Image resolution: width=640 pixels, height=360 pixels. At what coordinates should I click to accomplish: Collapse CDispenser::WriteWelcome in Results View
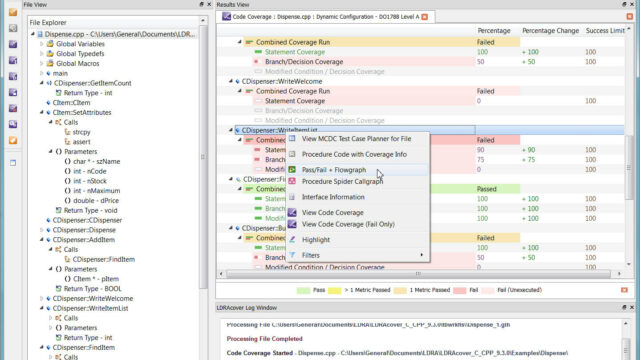(x=231, y=81)
